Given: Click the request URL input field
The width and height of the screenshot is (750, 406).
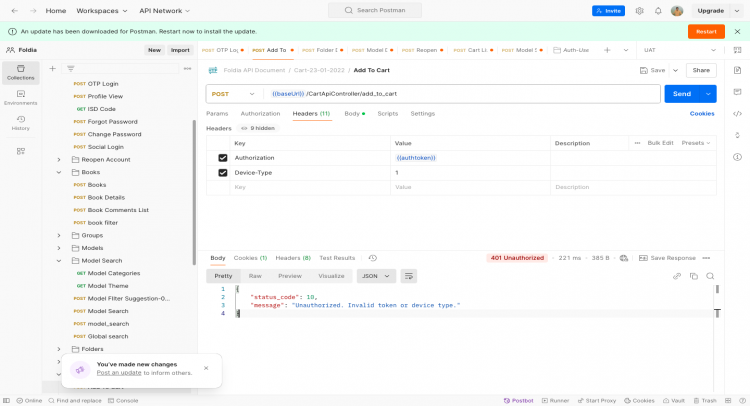Looking at the screenshot, I should pos(462,94).
